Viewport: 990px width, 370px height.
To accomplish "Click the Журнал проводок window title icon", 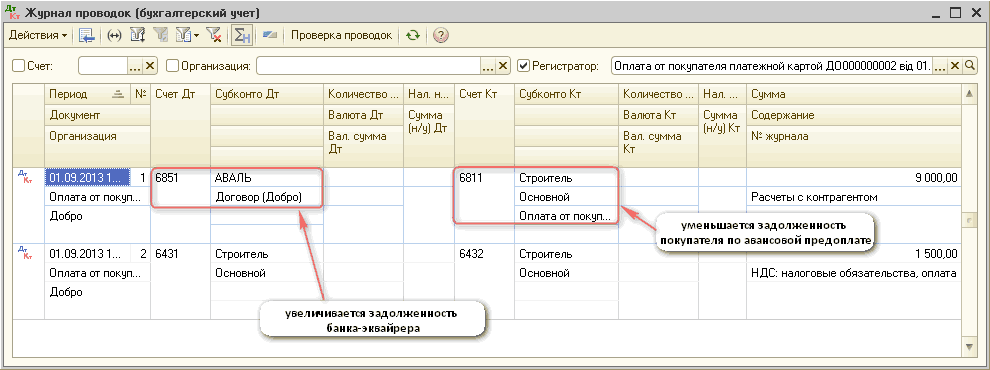I will tap(13, 13).
